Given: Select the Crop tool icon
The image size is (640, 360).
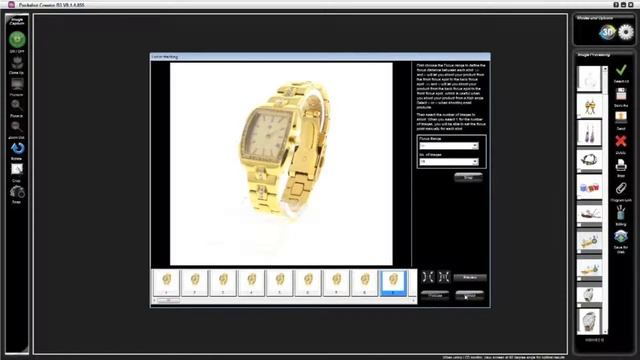Looking at the screenshot, I should [17, 169].
